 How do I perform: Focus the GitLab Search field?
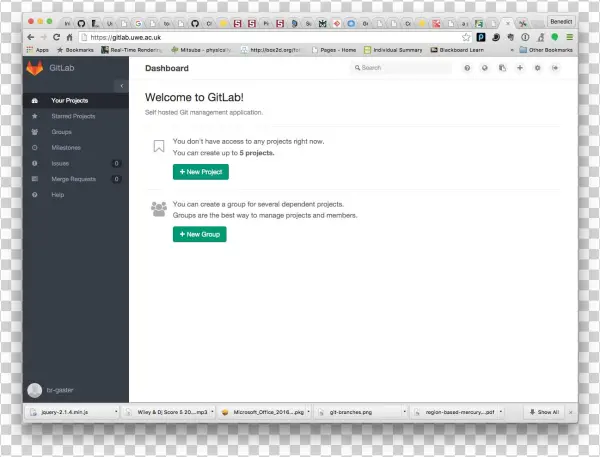401,68
